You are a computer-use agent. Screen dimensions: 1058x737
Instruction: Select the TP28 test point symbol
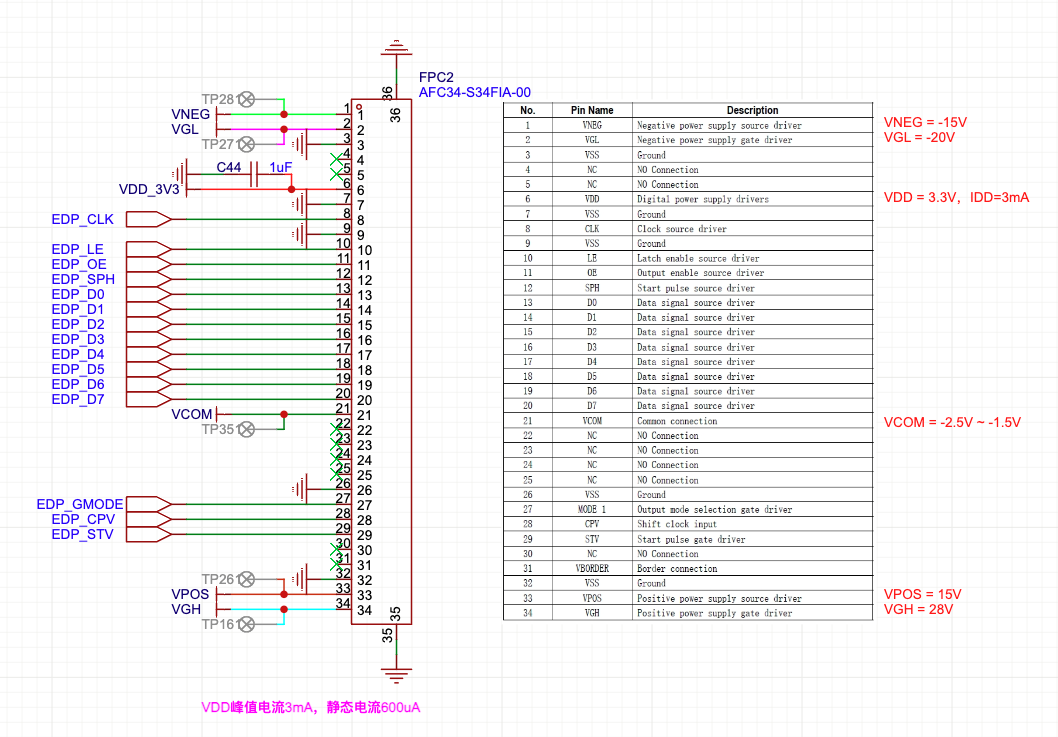(x=247, y=99)
